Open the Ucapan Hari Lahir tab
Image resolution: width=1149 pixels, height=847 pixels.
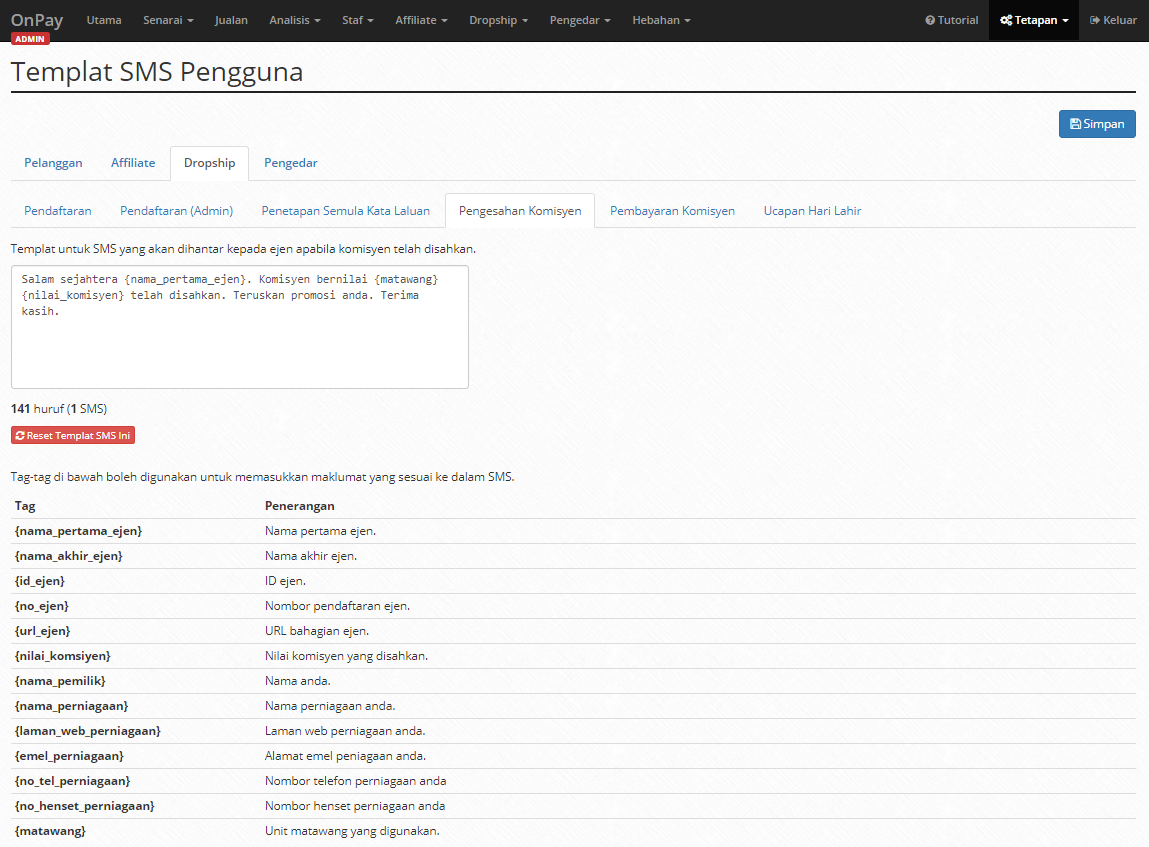[812, 211]
